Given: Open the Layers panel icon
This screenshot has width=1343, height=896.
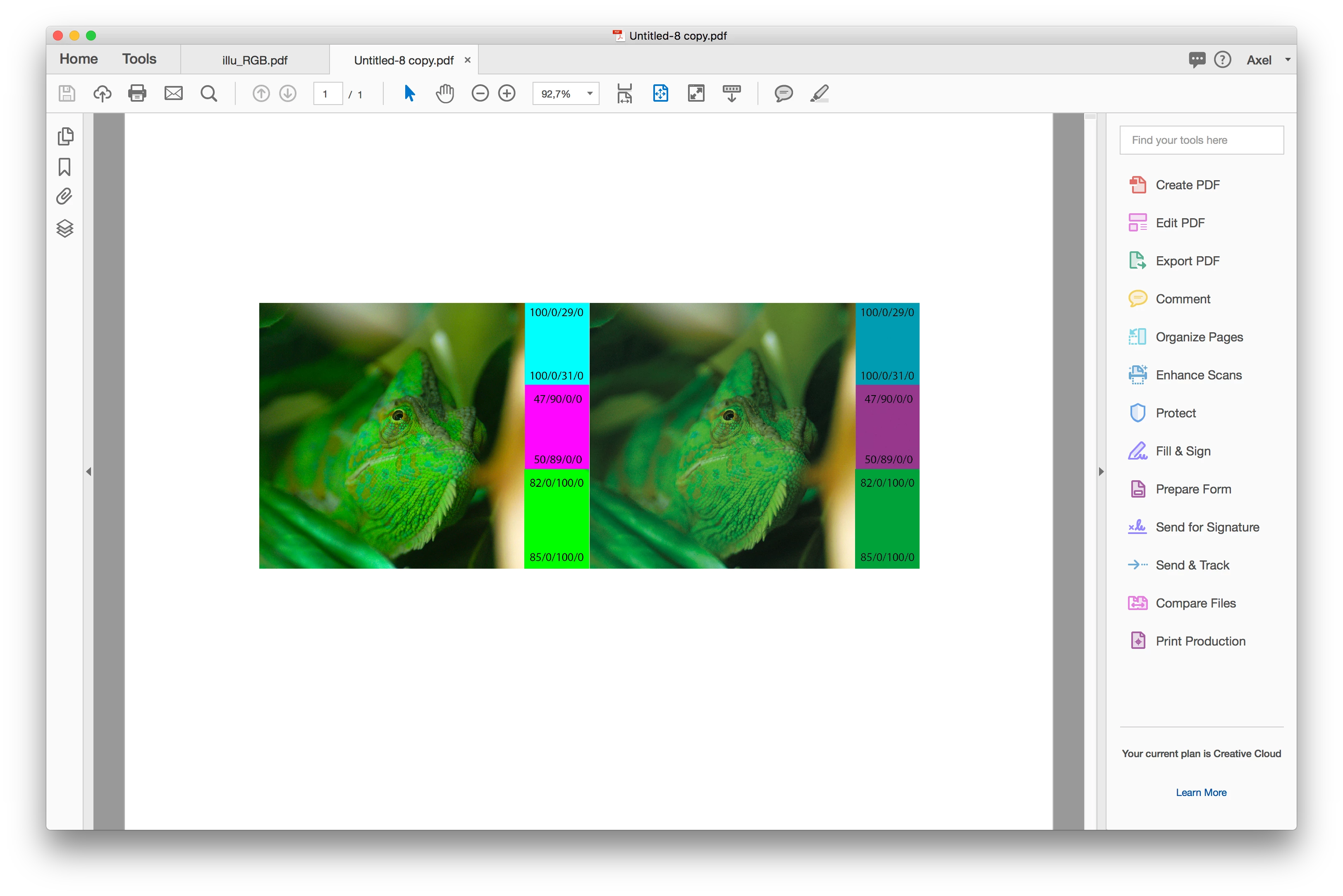Looking at the screenshot, I should coord(65,229).
